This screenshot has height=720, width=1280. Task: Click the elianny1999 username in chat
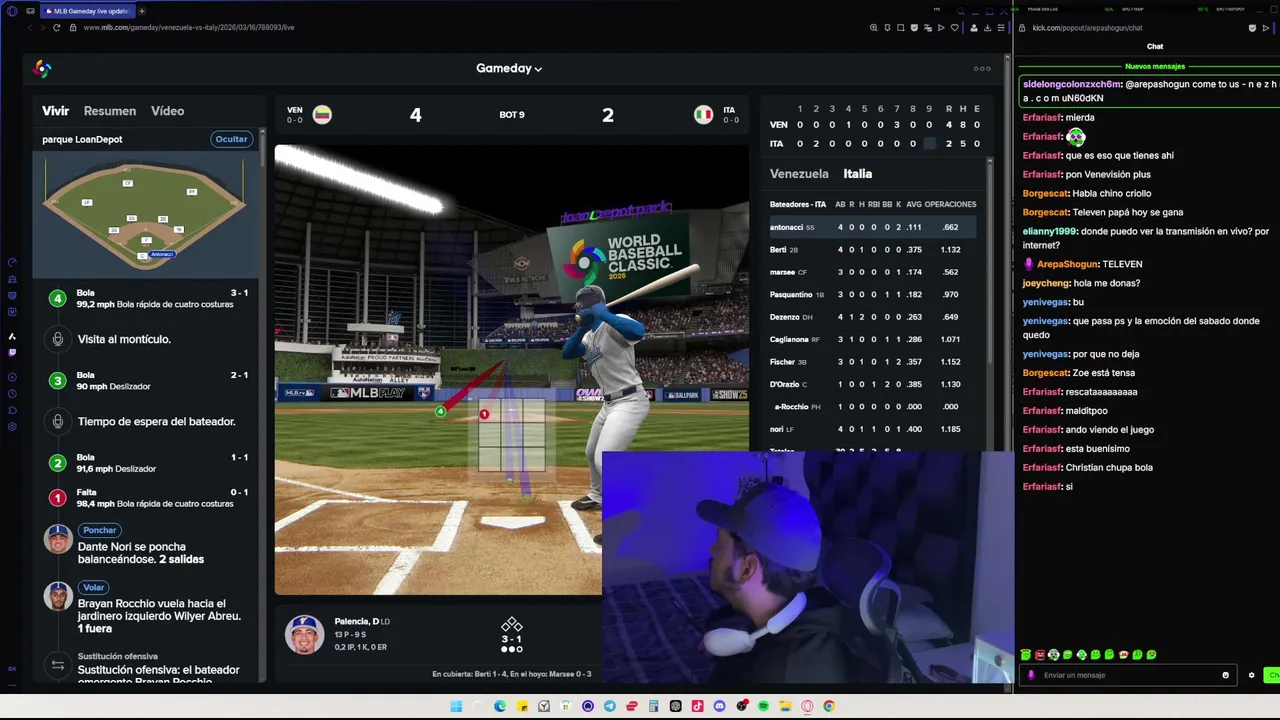pos(1049,231)
